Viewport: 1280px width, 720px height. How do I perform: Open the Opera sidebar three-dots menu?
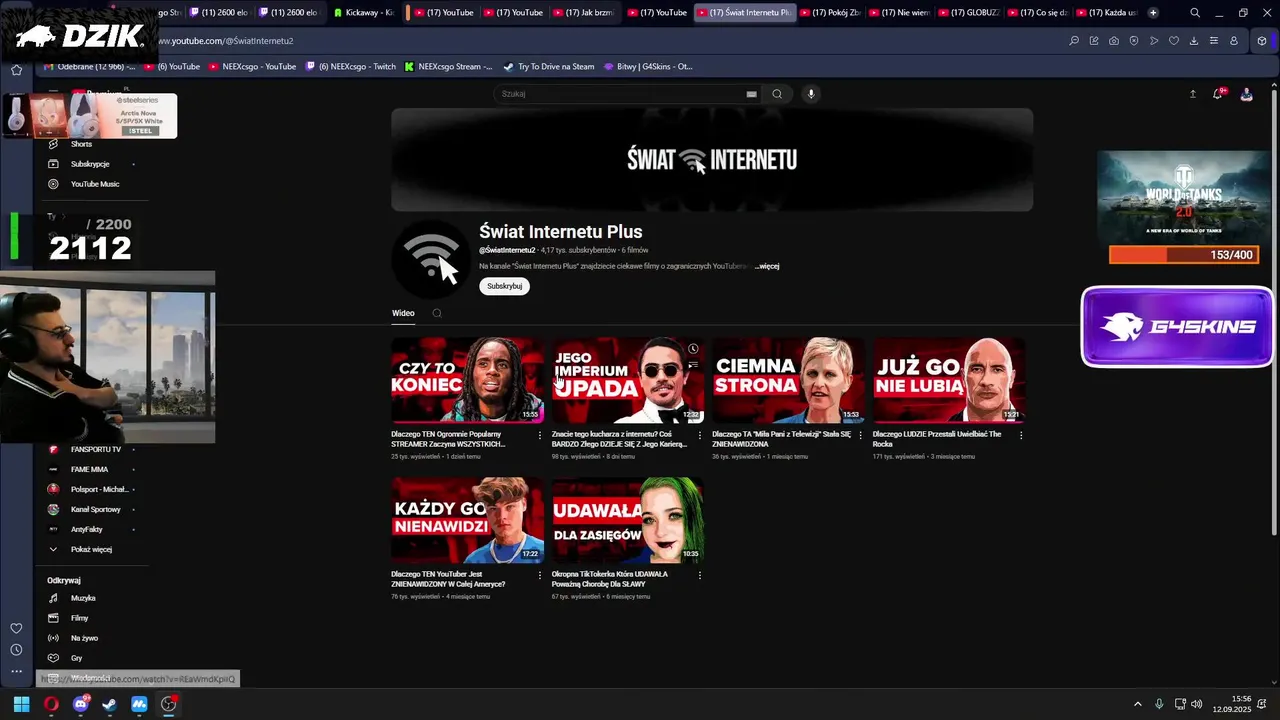coord(16,671)
